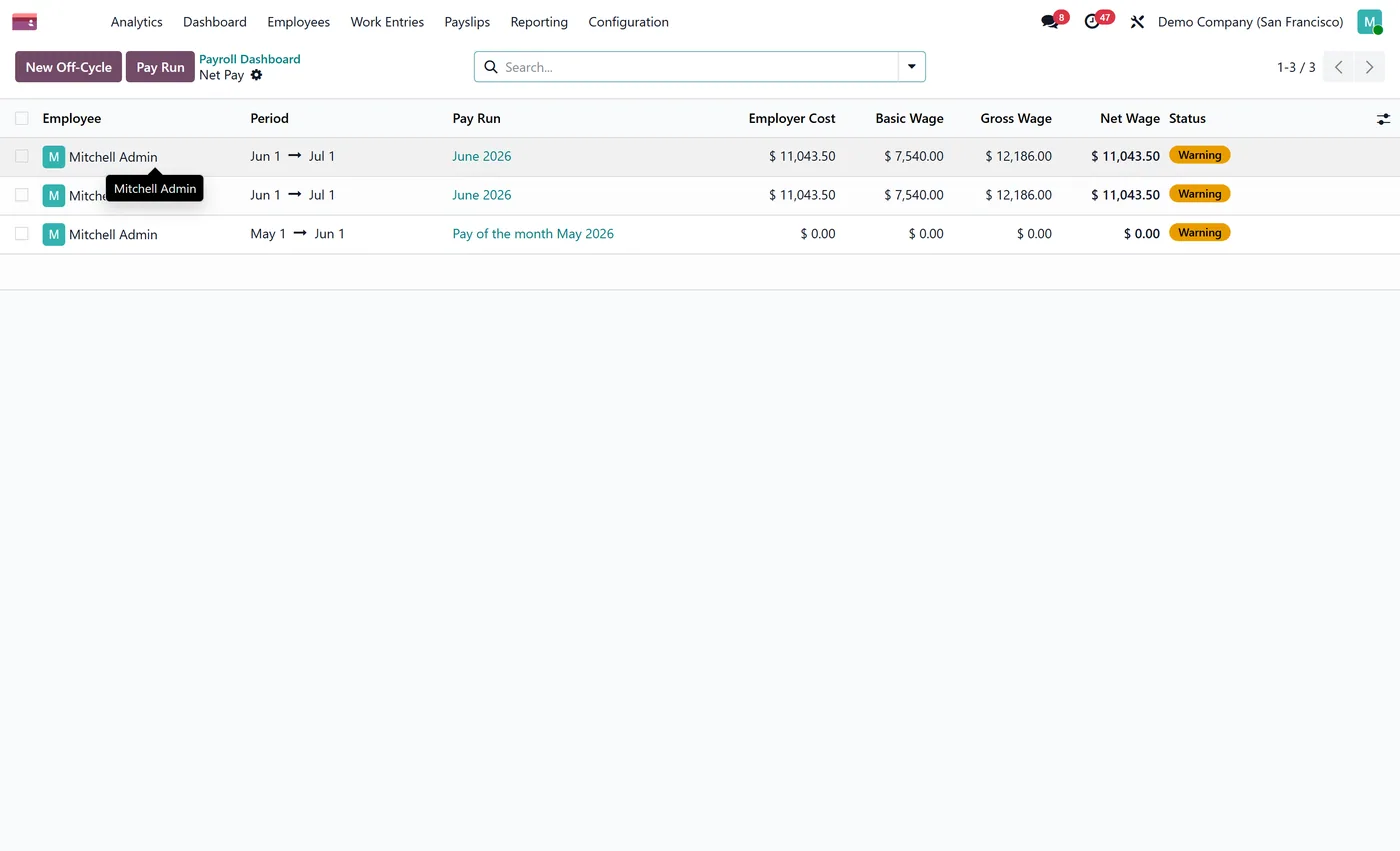This screenshot has height=851, width=1400.
Task: Click the May 1 → Jun 1 period cell
Action: pos(298,234)
